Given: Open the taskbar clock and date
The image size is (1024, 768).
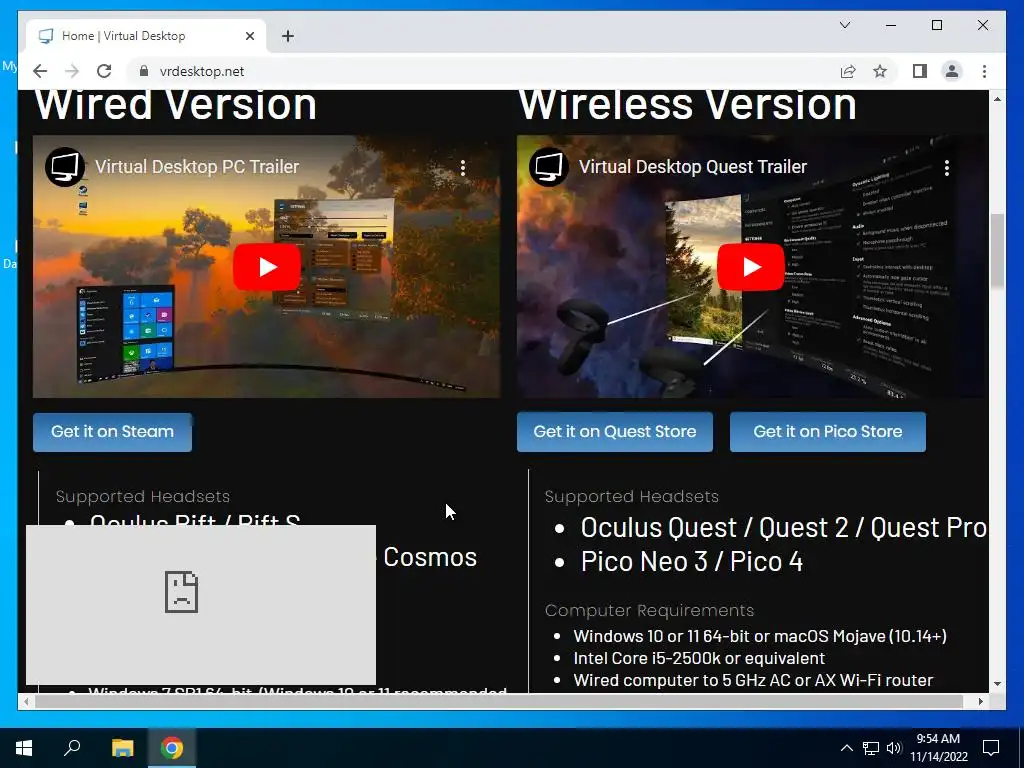Looking at the screenshot, I should (x=938, y=748).
